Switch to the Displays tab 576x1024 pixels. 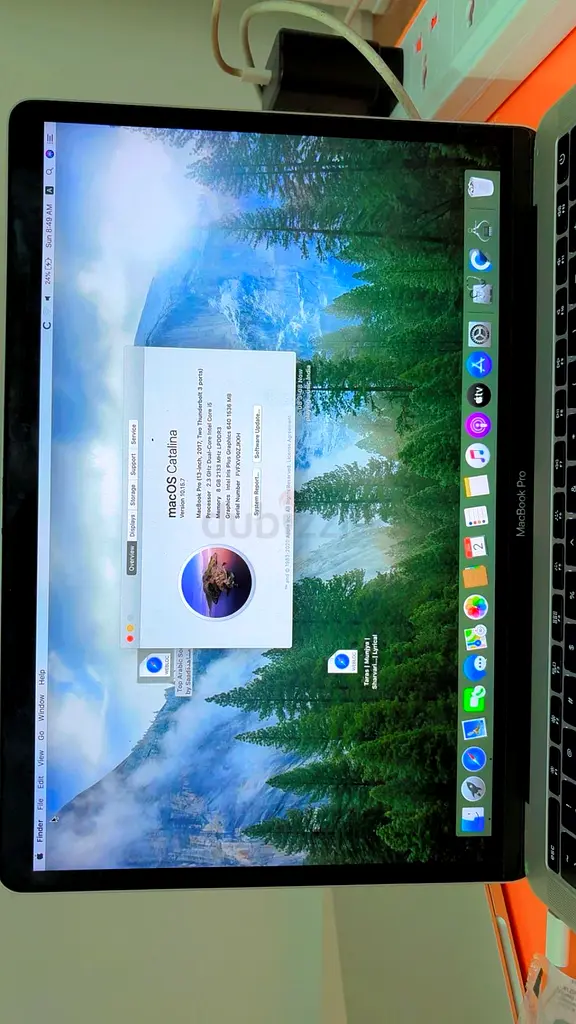133,525
